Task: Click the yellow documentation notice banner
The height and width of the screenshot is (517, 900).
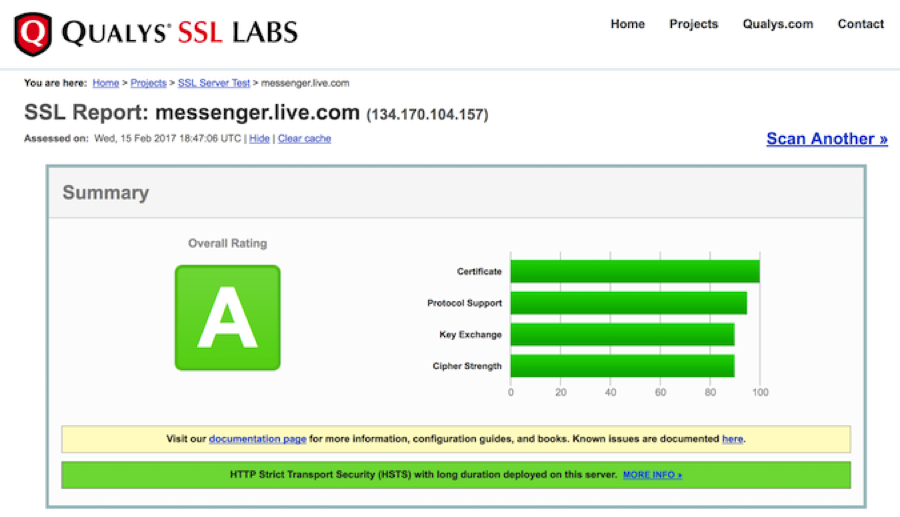Action: click(456, 439)
